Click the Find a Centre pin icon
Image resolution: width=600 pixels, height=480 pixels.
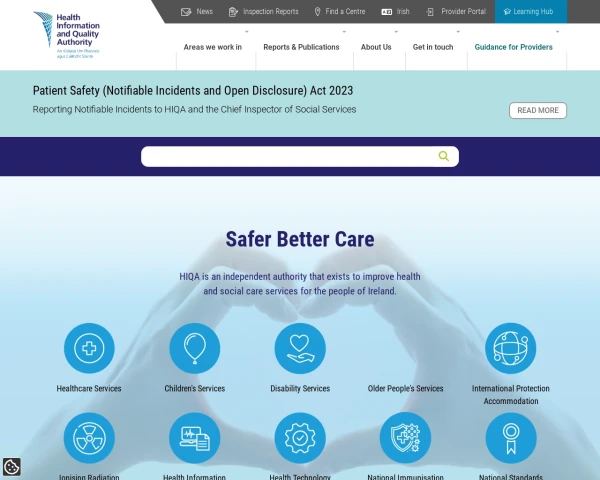[x=317, y=12]
